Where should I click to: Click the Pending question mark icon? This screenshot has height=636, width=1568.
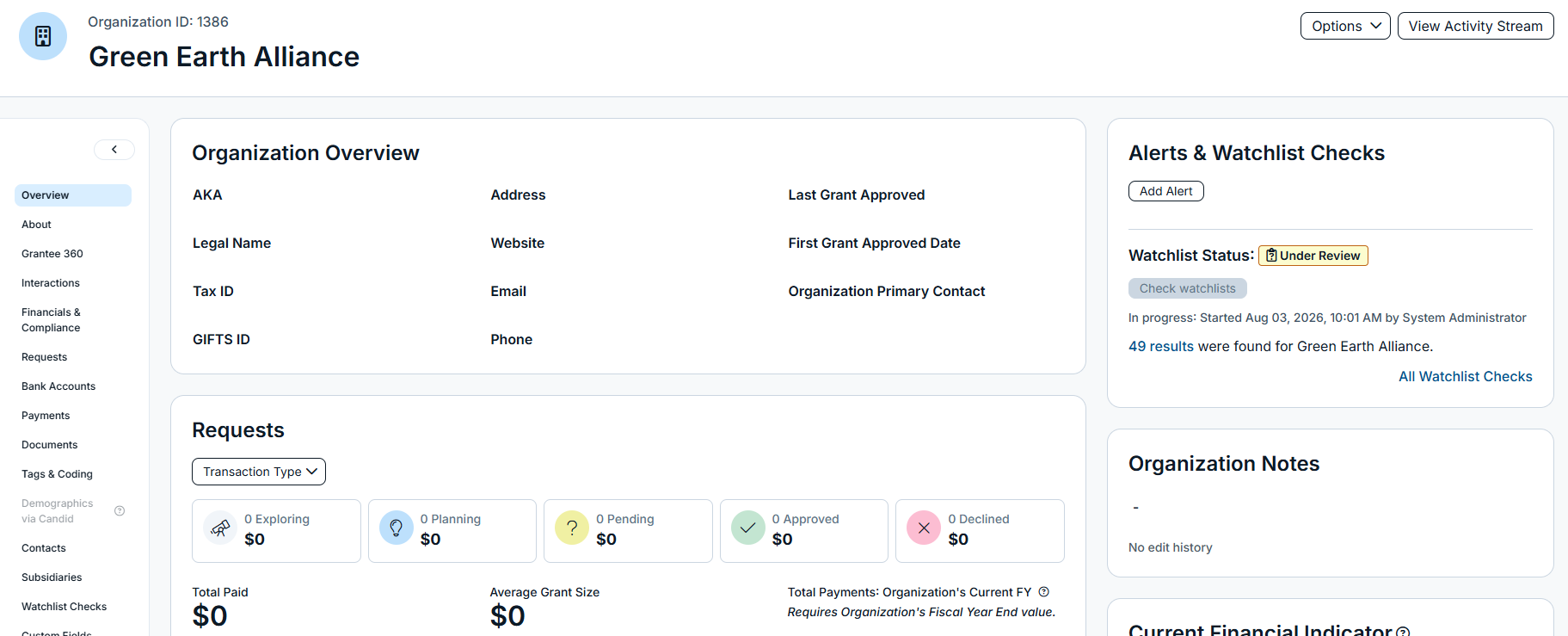572,528
